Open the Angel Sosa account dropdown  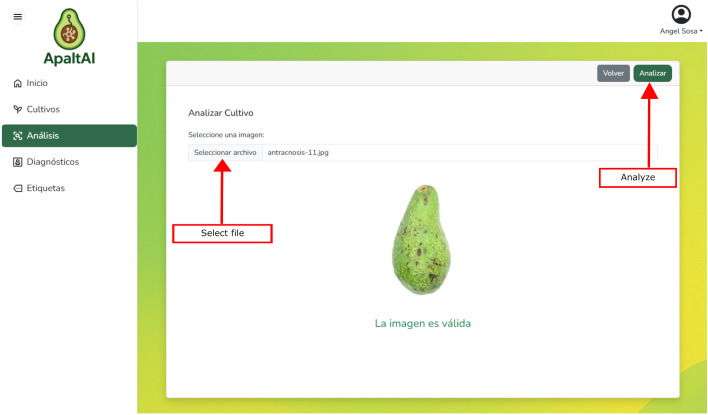[681, 31]
